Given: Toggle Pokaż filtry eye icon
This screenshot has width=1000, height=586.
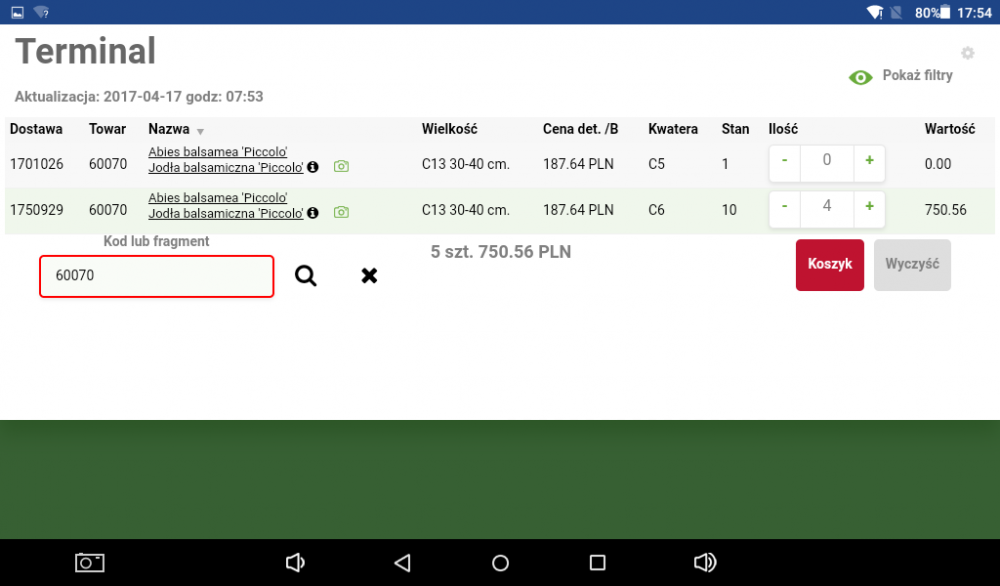Looking at the screenshot, I should [860, 77].
